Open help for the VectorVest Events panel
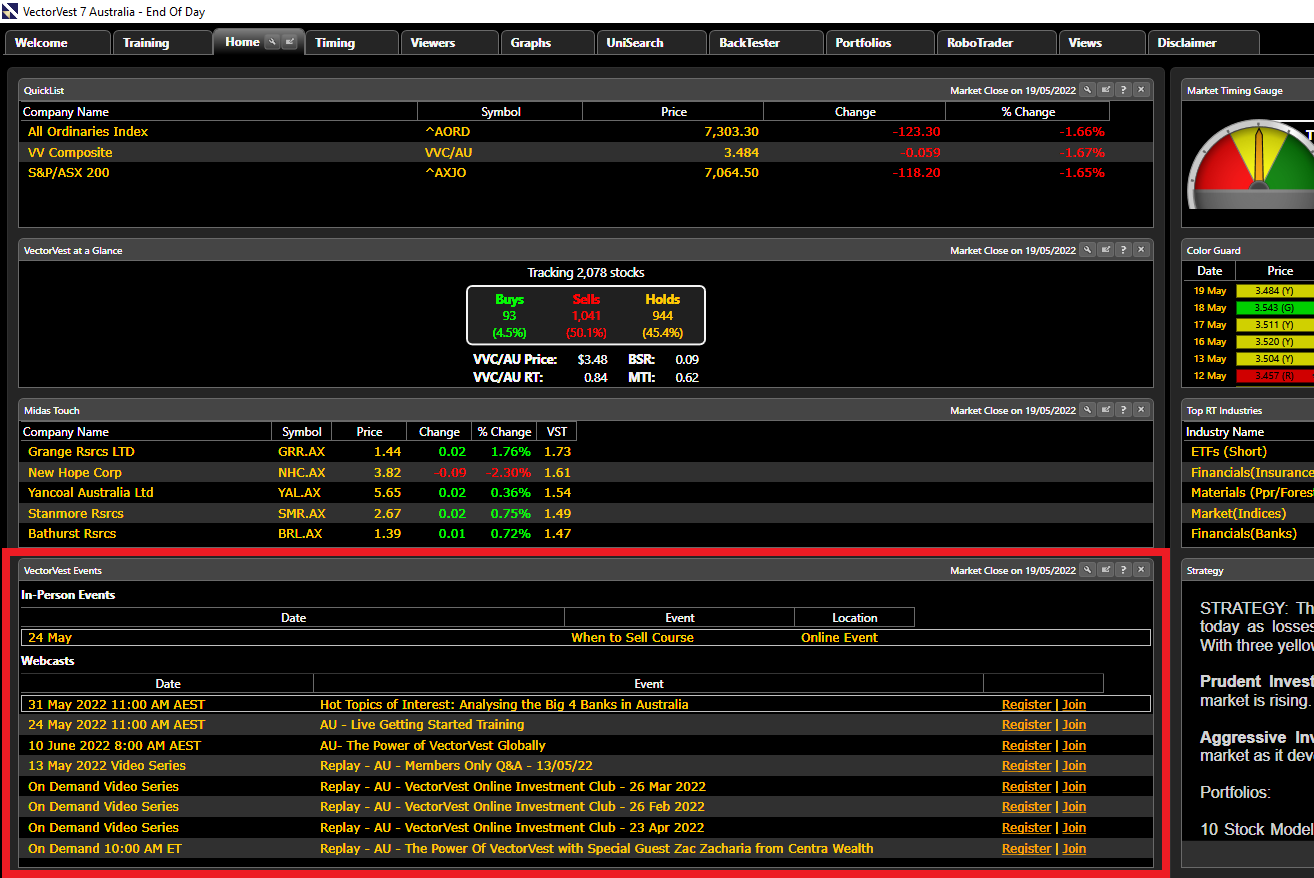The height and width of the screenshot is (878, 1314). coord(1124,570)
